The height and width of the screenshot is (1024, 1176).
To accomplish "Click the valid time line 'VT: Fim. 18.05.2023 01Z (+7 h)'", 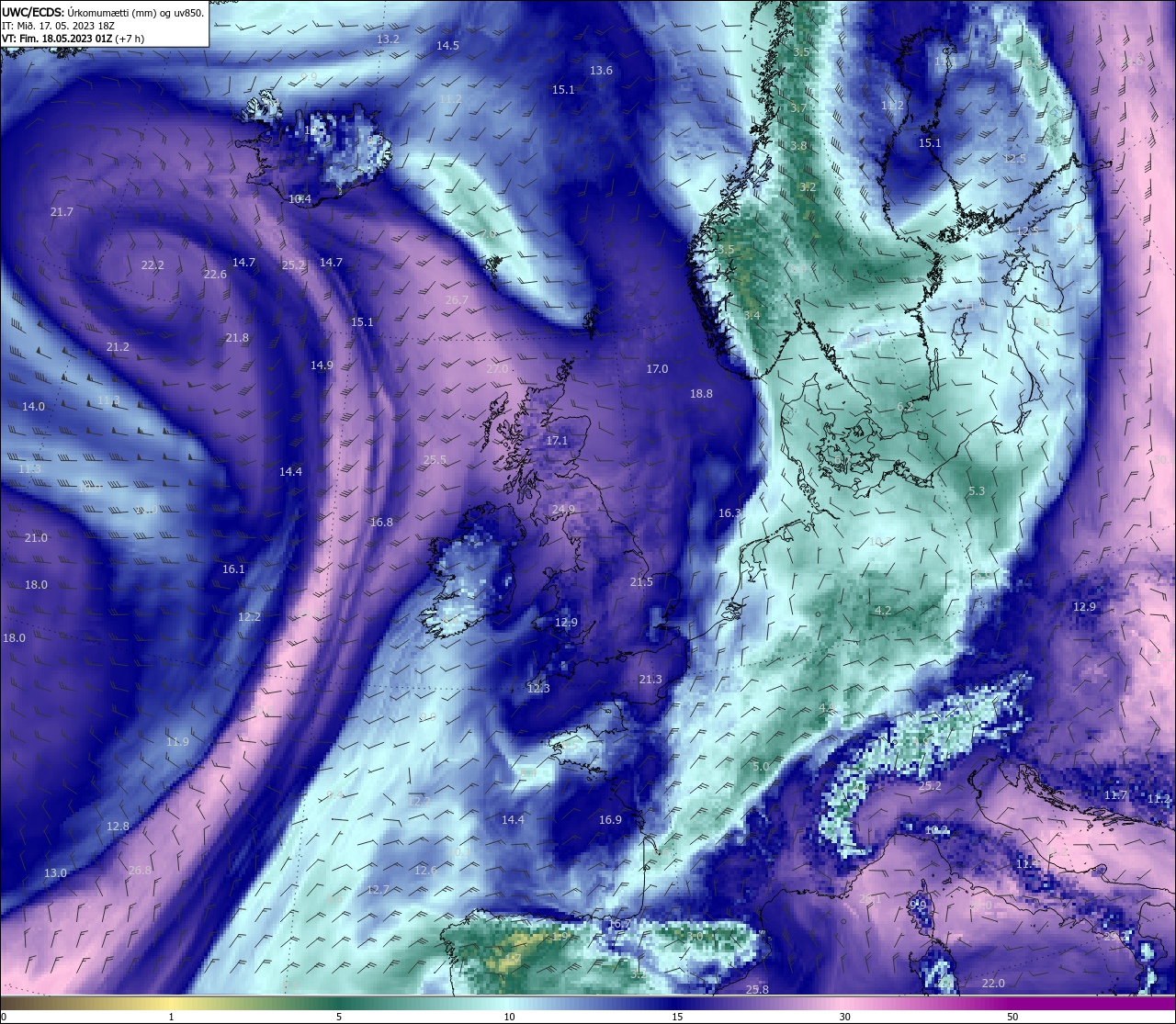I will pos(73,39).
